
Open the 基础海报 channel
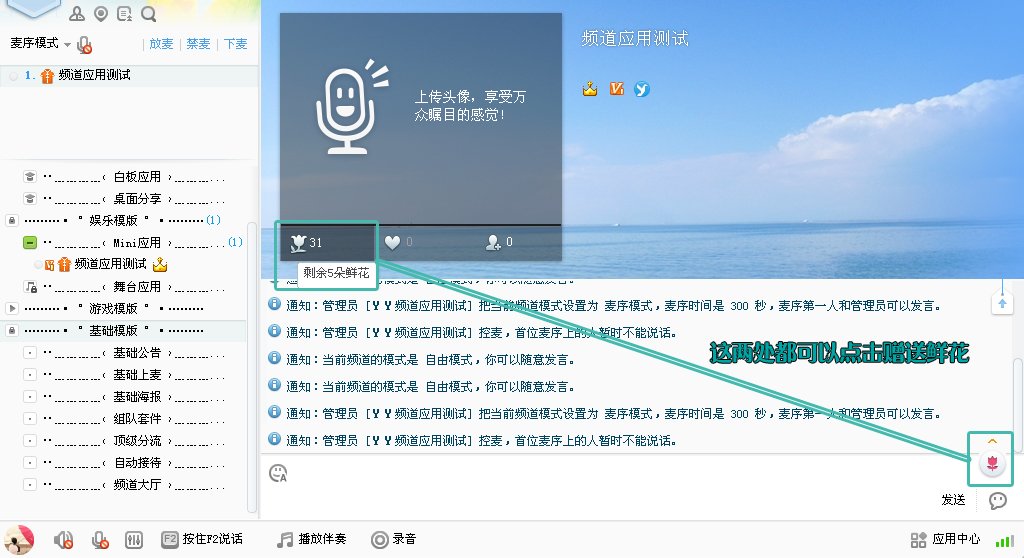pyautogui.click(x=136, y=397)
